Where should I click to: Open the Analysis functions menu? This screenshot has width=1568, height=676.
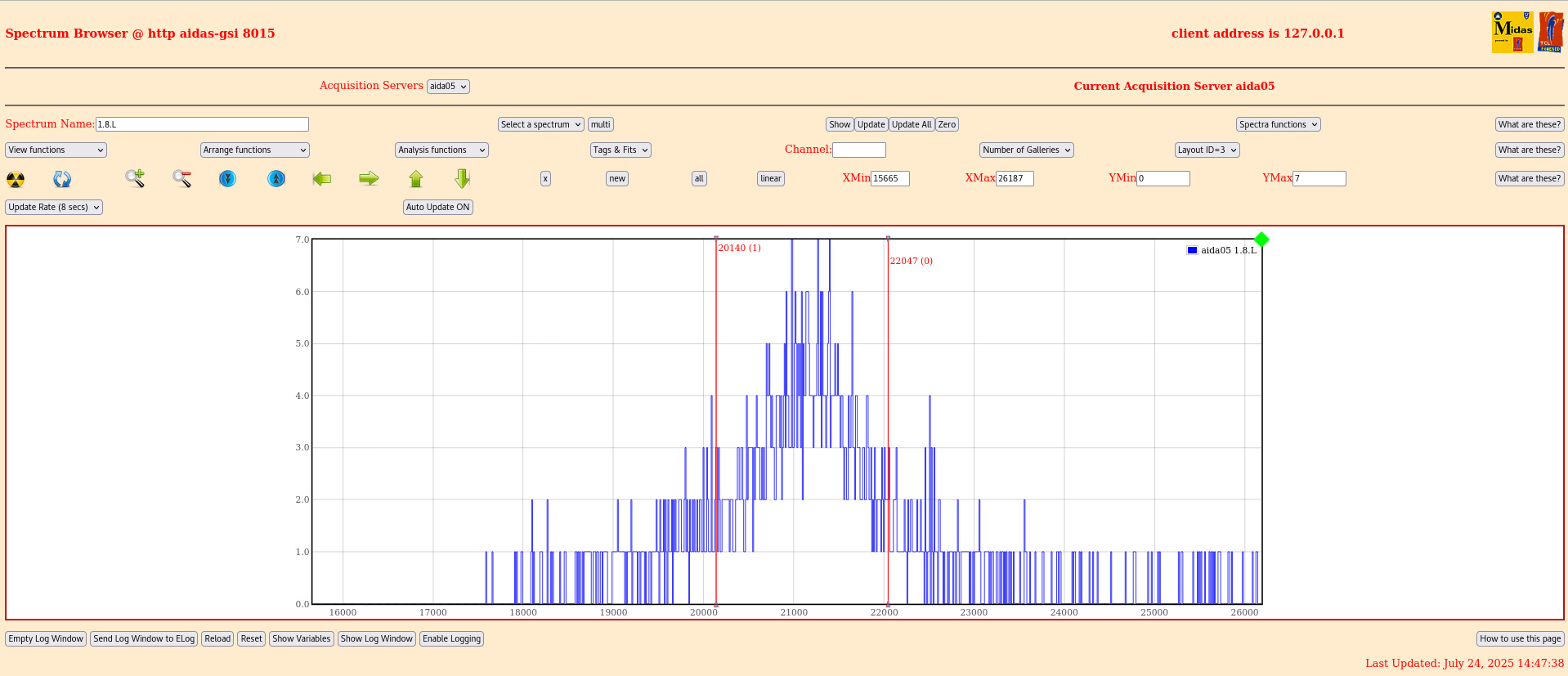point(441,150)
